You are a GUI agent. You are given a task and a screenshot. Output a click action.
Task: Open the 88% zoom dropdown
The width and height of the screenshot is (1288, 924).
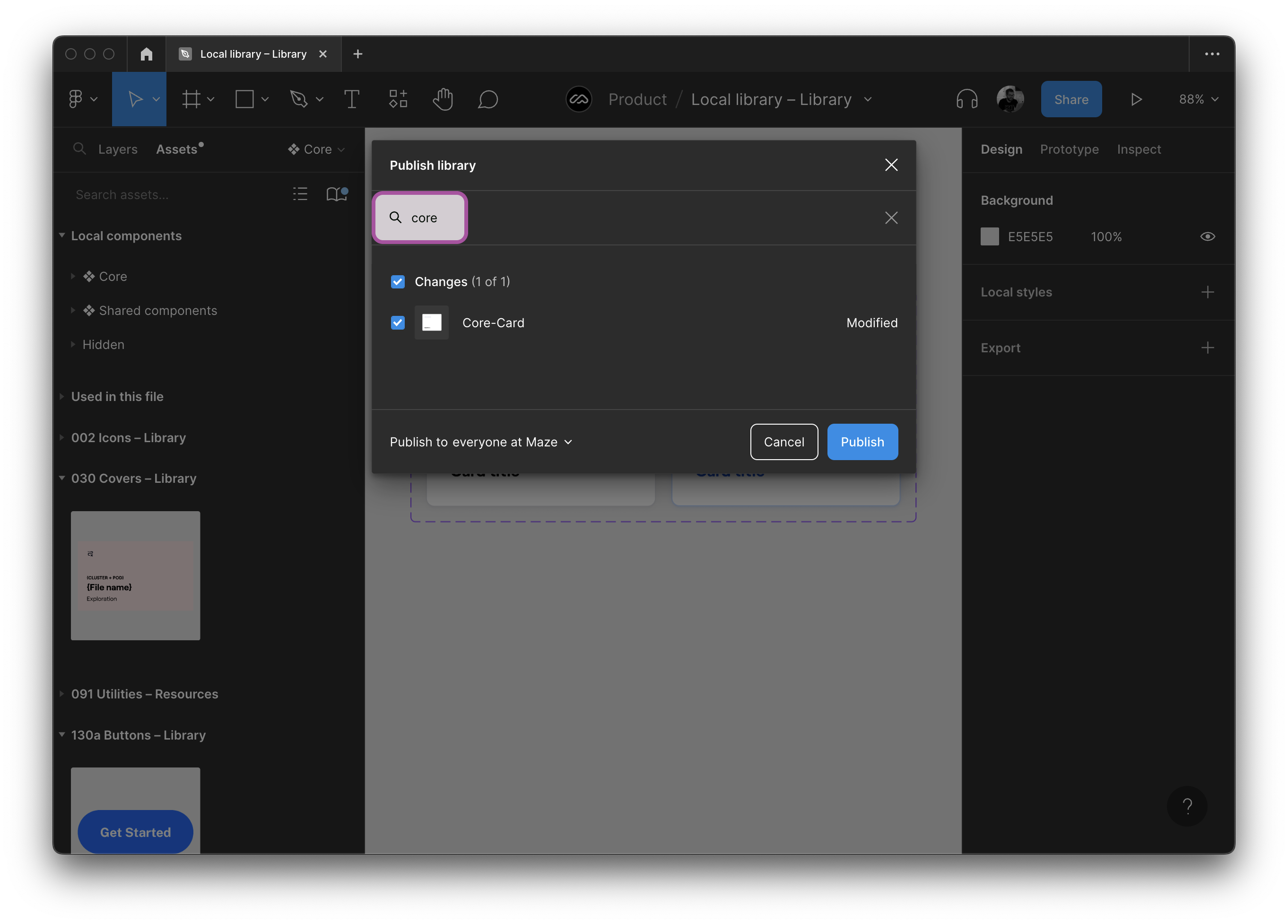[1198, 99]
